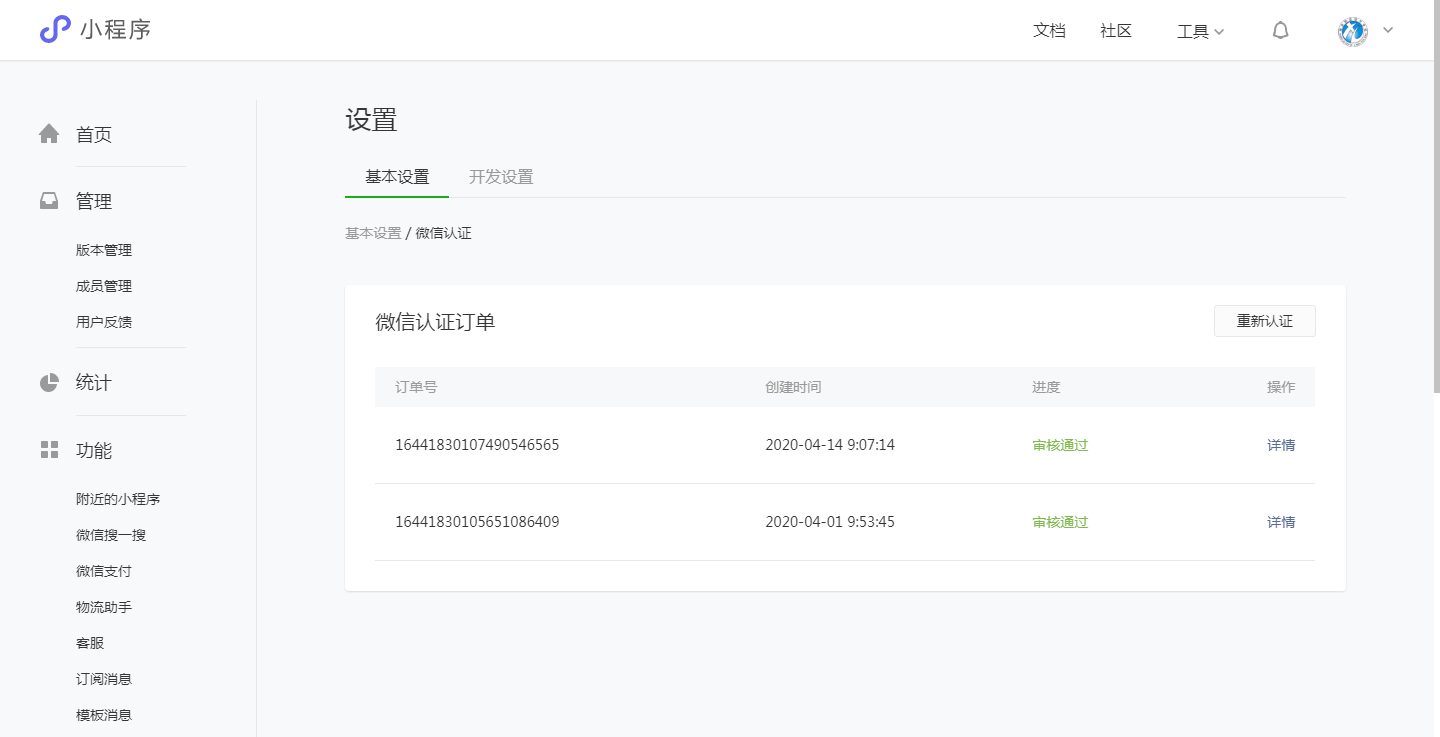Click creation time 2020-04-14 9:07:14
Viewport: 1440px width, 737px height.
(x=830, y=445)
